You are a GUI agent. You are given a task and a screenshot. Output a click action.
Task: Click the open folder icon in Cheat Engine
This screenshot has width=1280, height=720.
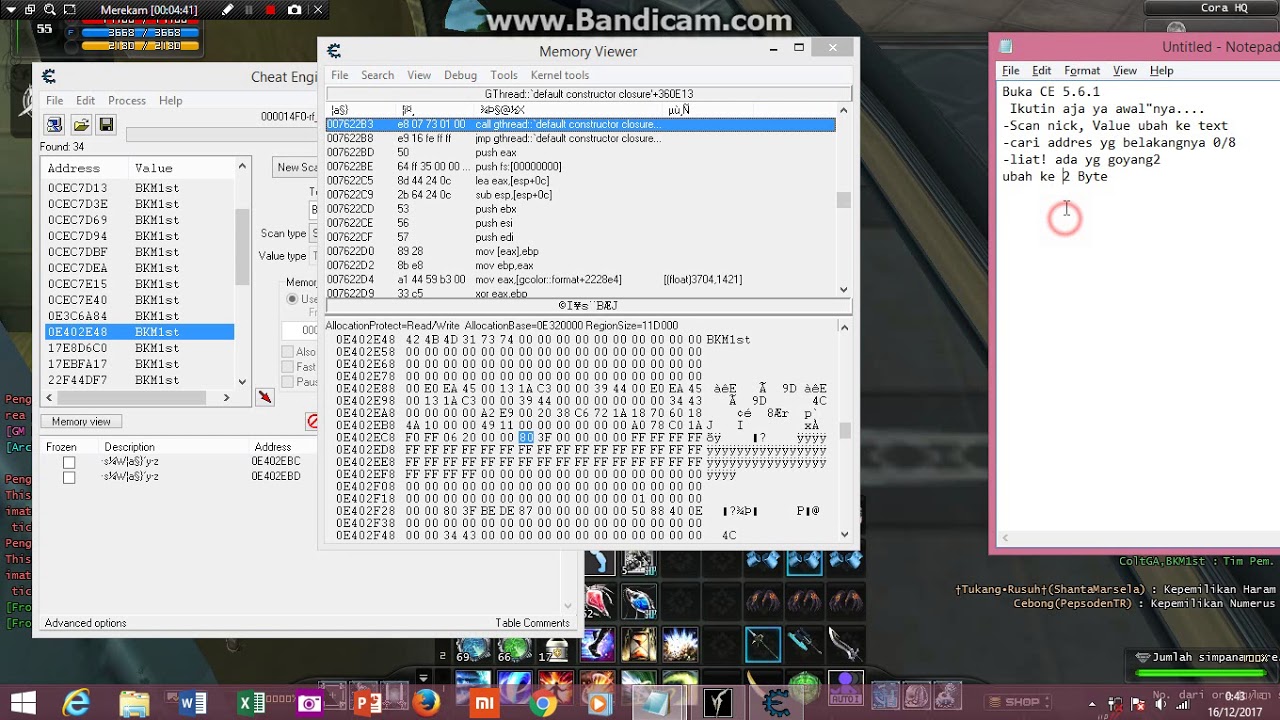(x=80, y=125)
